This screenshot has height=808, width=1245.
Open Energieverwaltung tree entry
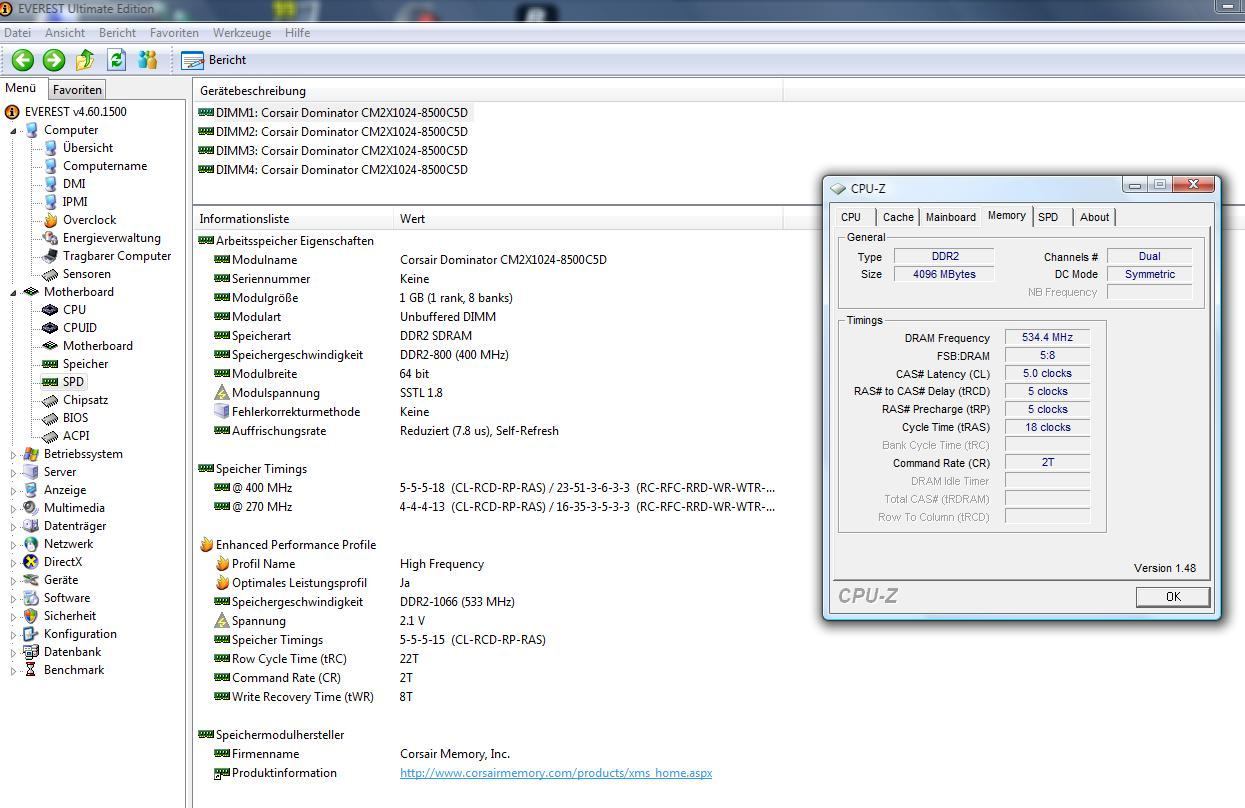(112, 238)
